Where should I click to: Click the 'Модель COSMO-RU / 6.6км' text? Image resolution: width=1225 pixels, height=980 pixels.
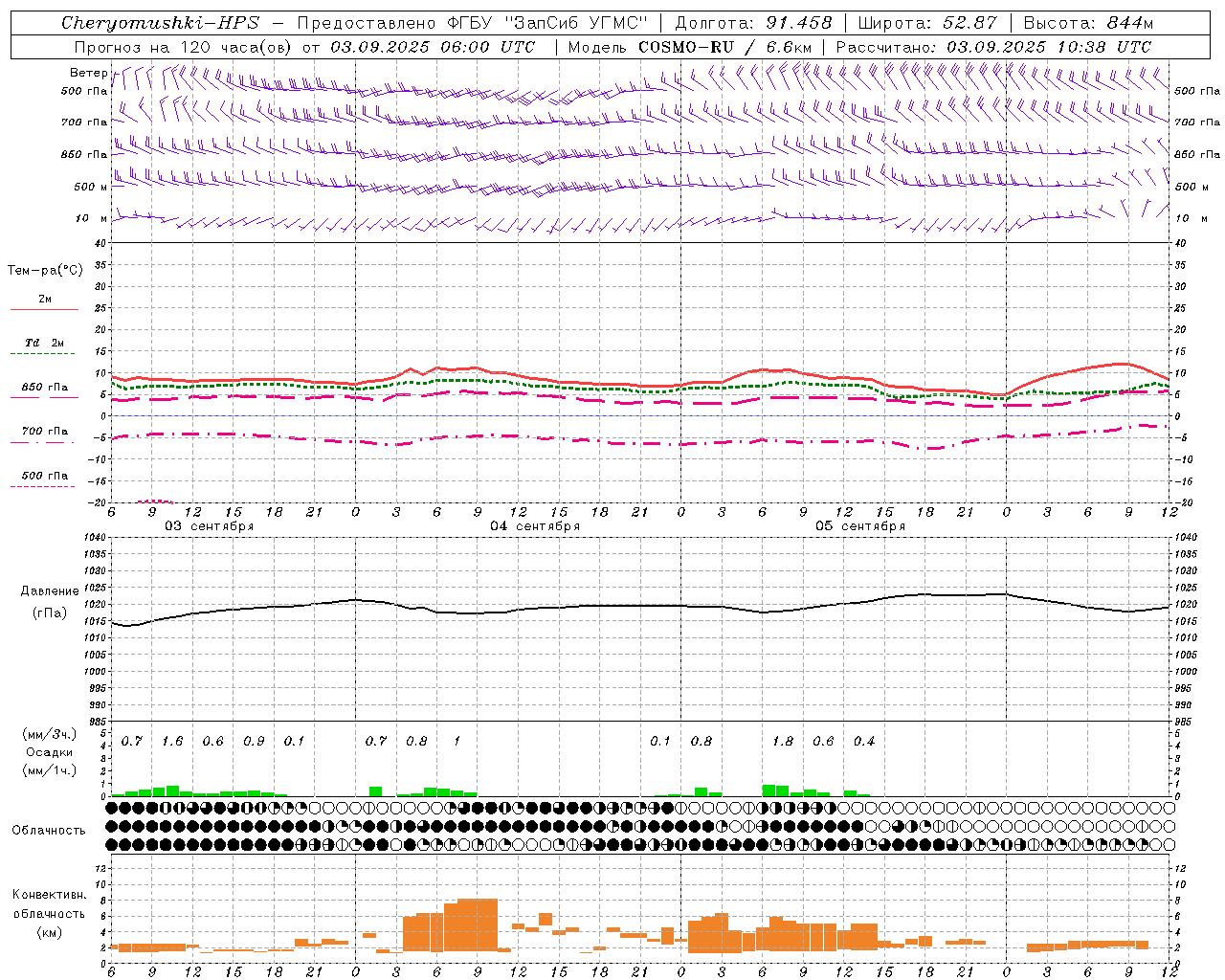(690, 47)
